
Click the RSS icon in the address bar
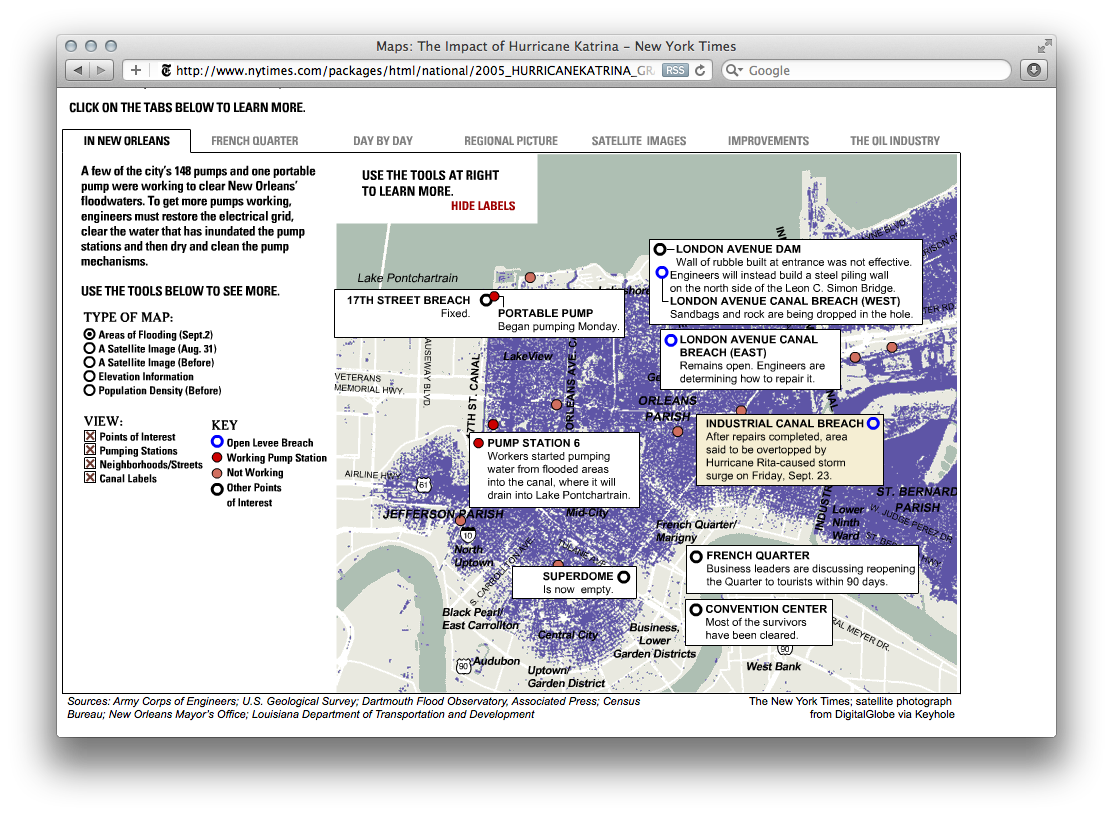(676, 70)
